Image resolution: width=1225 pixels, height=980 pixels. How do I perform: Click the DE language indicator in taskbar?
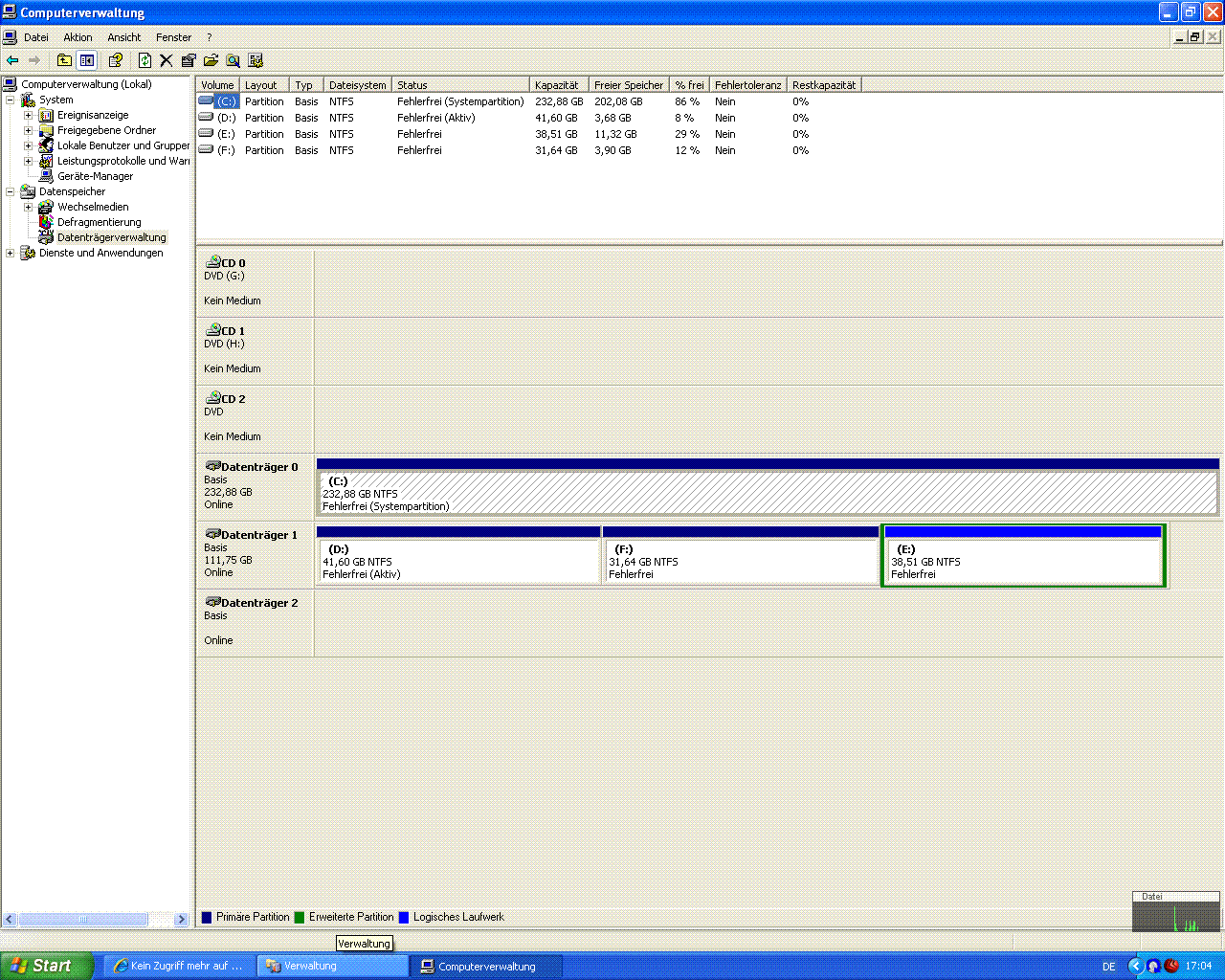coord(1109,967)
